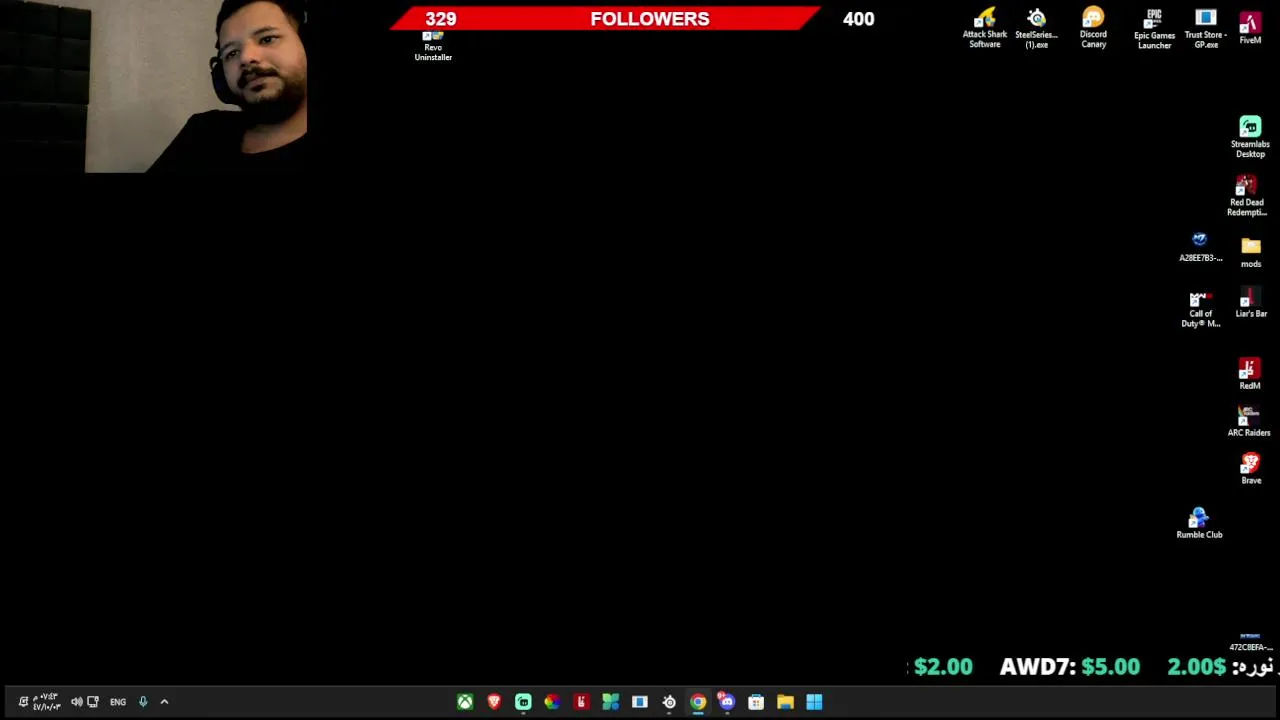This screenshot has height=720, width=1280.
Task: Select the Streamlabs Desktop shortcut
Action: tap(1250, 137)
